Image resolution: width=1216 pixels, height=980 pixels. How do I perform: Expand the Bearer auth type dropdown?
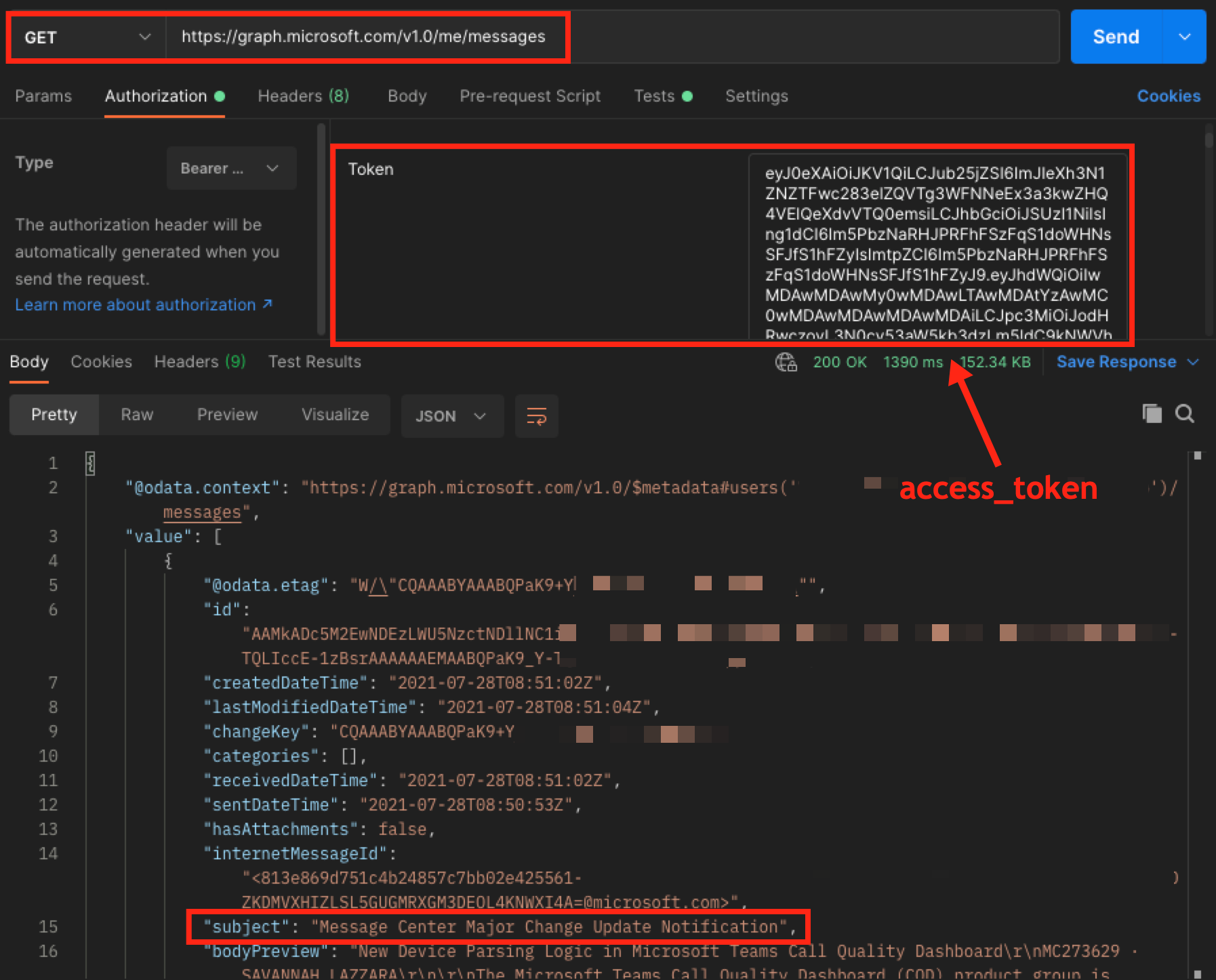(230, 168)
